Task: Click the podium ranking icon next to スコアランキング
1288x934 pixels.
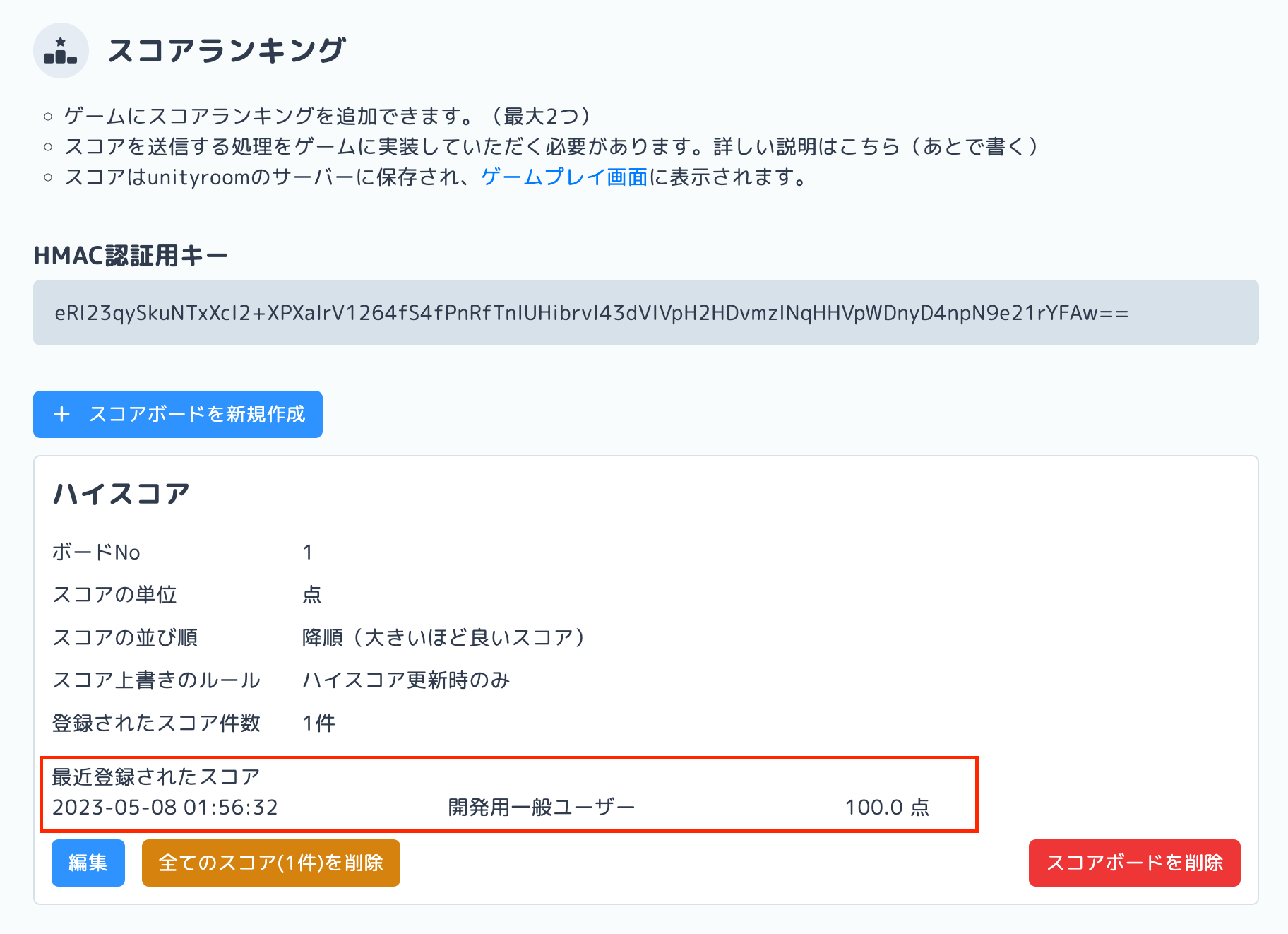Action: [61, 49]
